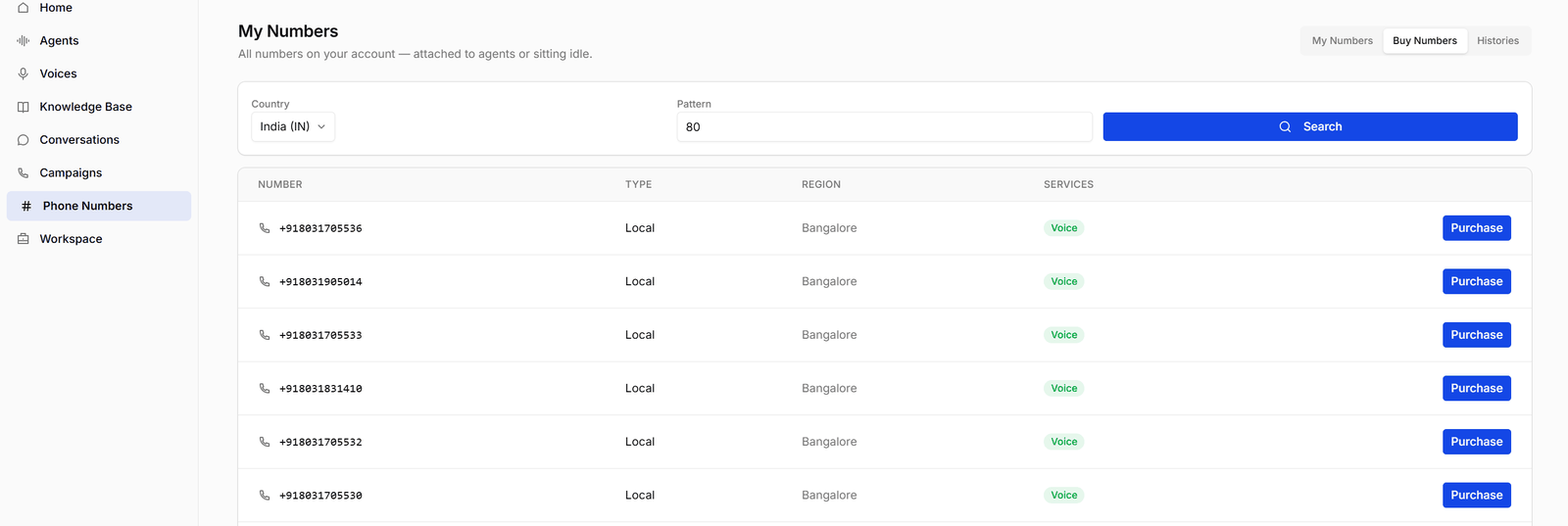The width and height of the screenshot is (1568, 526).
Task: Switch to the My Numbers tab
Action: (x=1342, y=41)
